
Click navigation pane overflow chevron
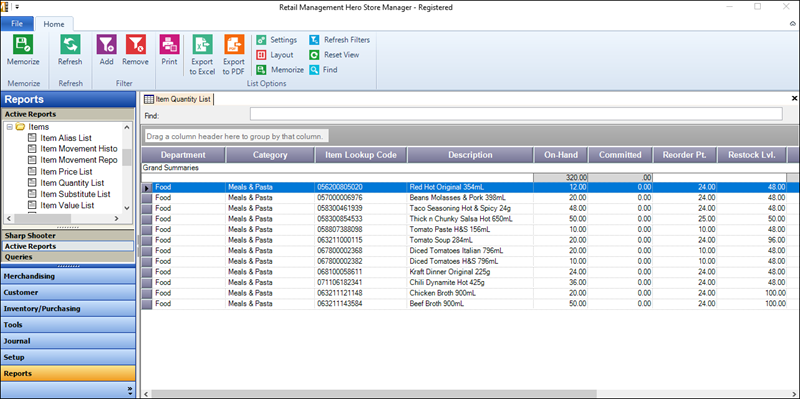(x=130, y=391)
